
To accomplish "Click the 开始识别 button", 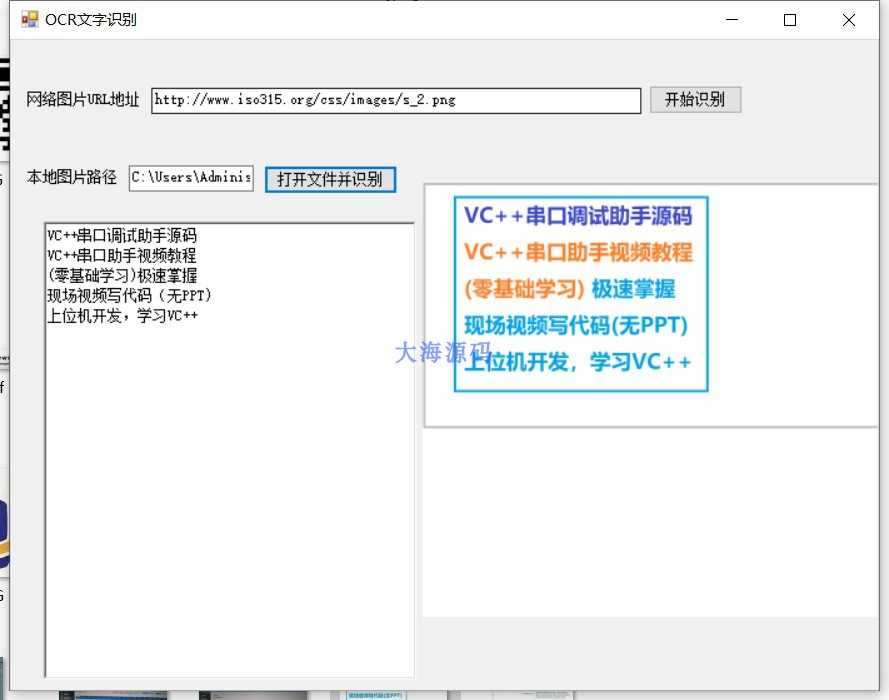I will [695, 100].
